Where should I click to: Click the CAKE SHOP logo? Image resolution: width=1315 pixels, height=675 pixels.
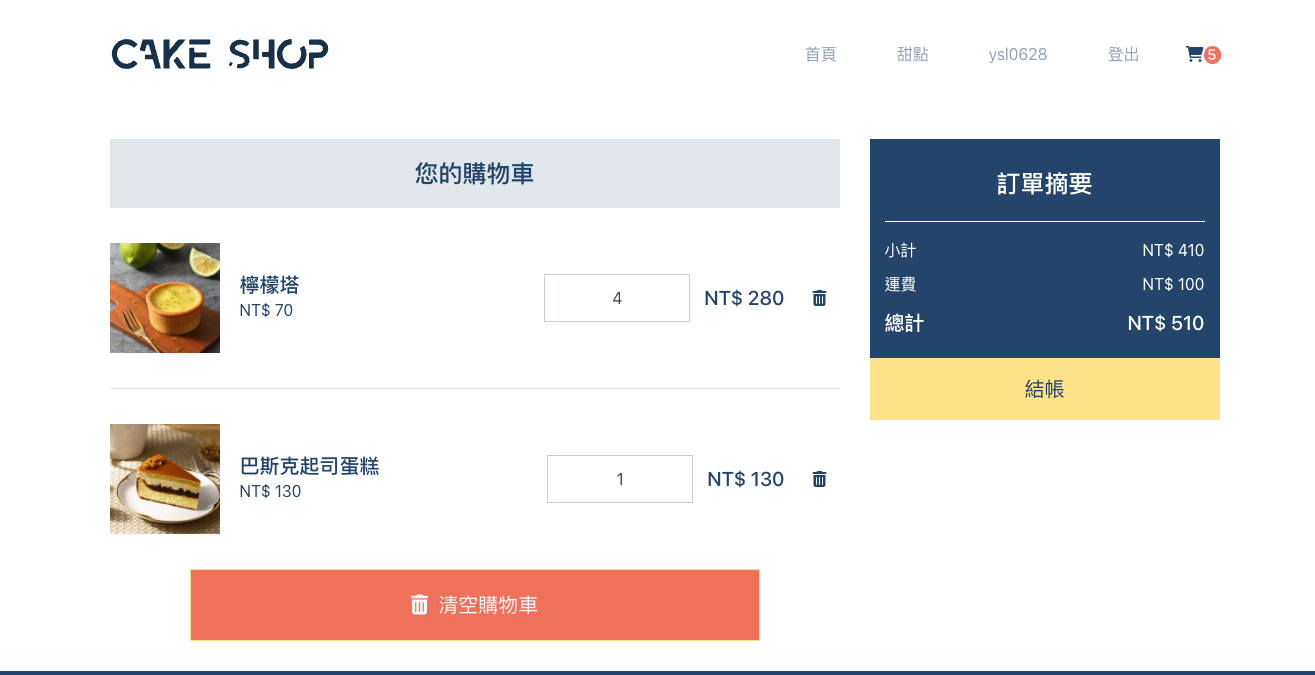220,54
